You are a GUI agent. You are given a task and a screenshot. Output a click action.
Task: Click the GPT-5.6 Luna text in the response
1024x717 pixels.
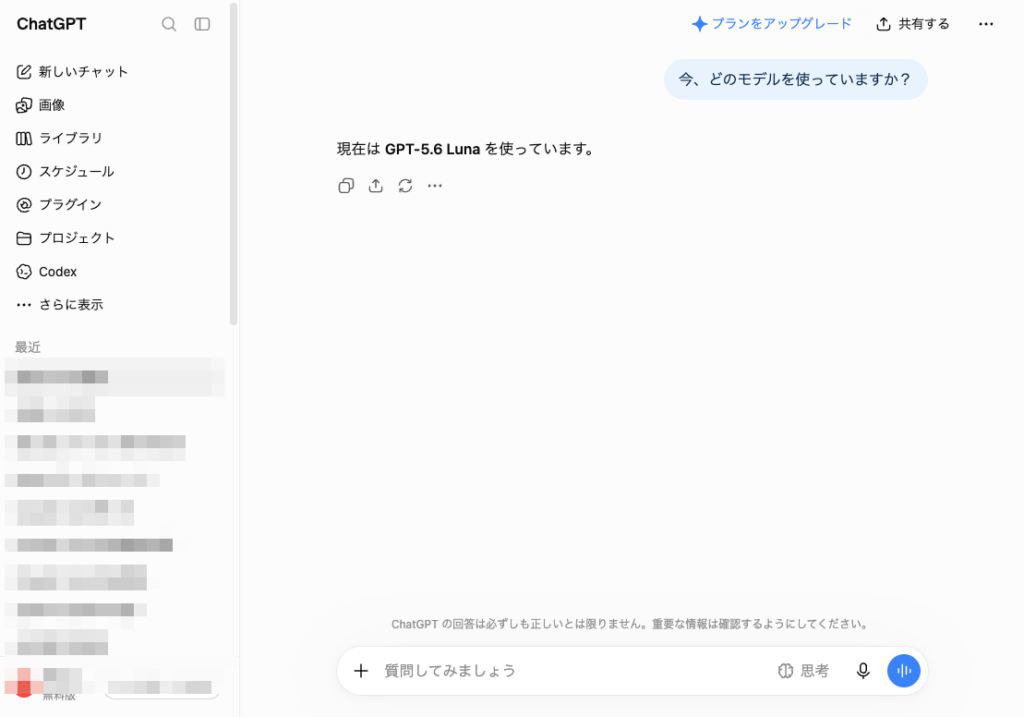pos(432,150)
